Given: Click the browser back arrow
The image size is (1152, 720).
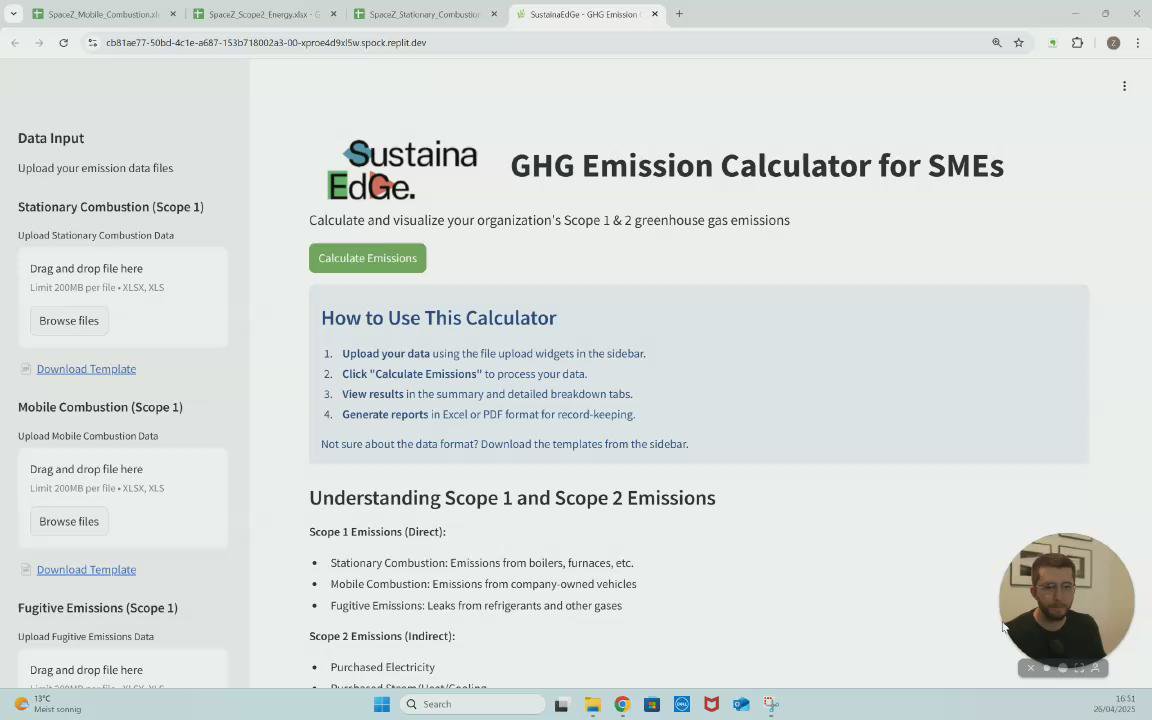Looking at the screenshot, I should 15,43.
